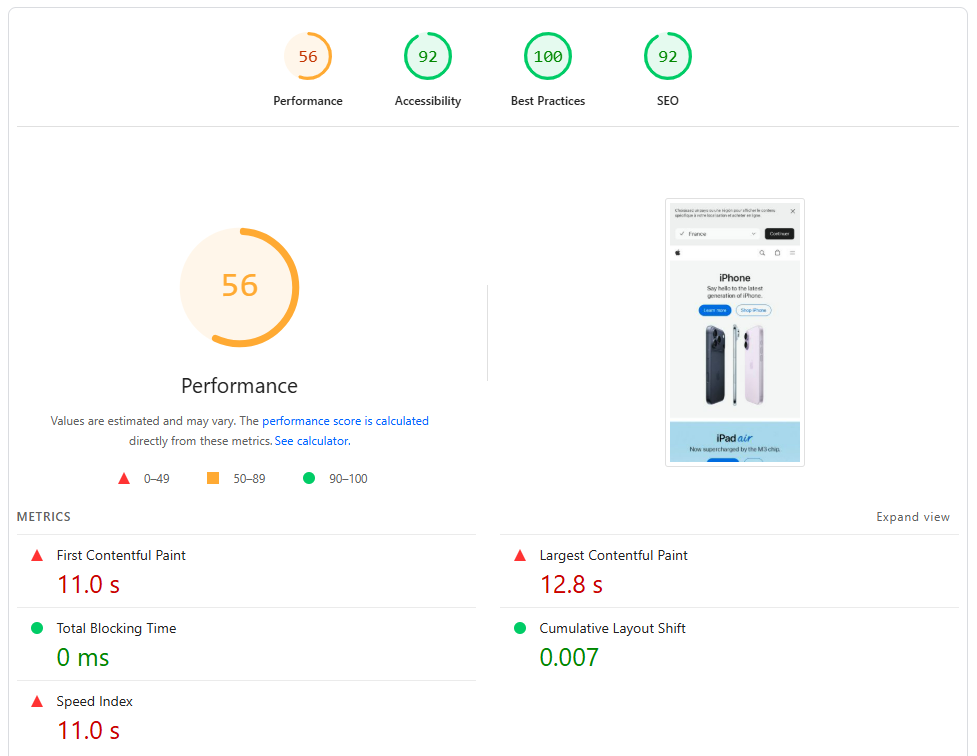Open the See calculator link

click(311, 440)
